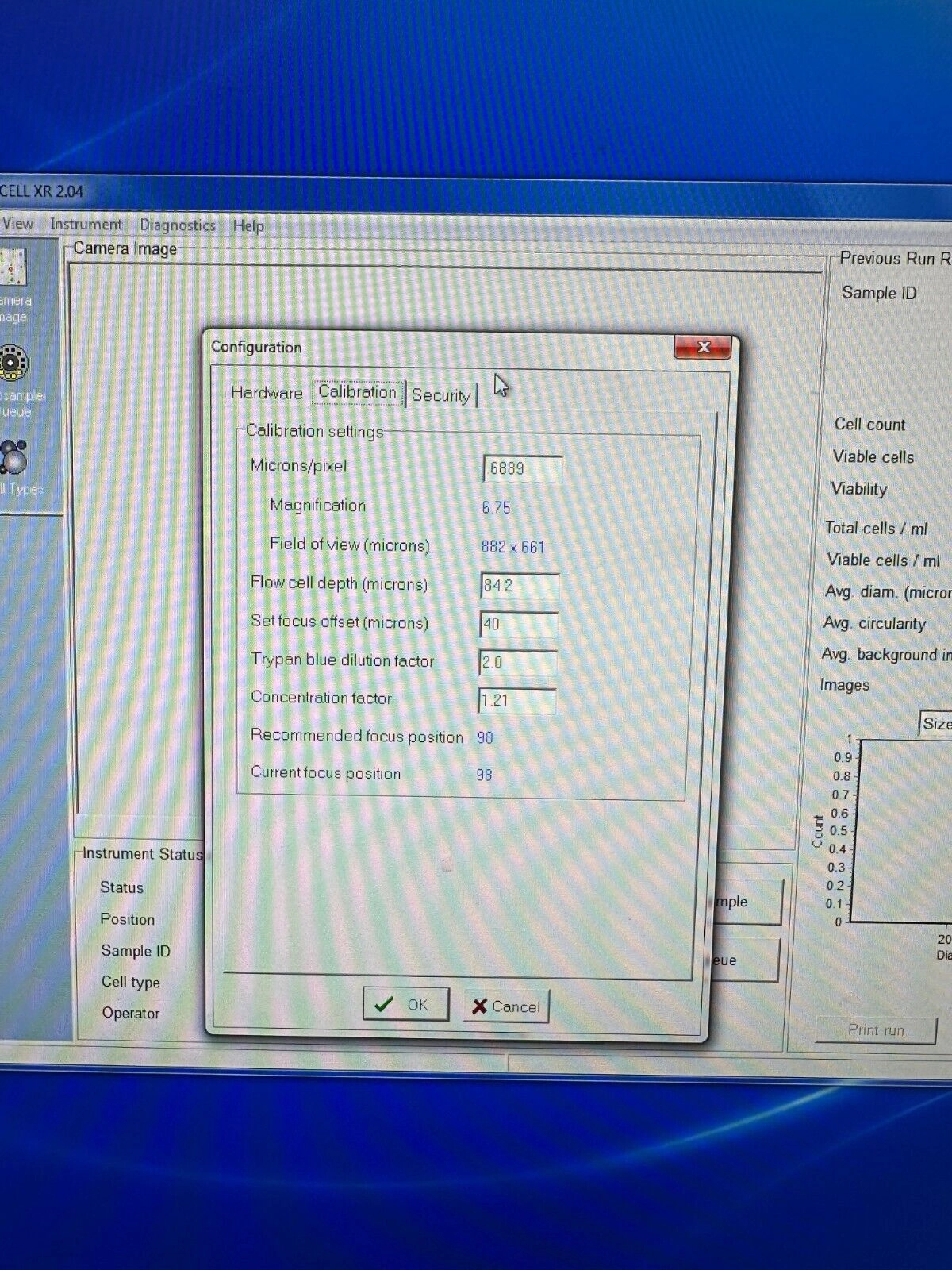Confirm configuration with OK button

[x=406, y=1005]
